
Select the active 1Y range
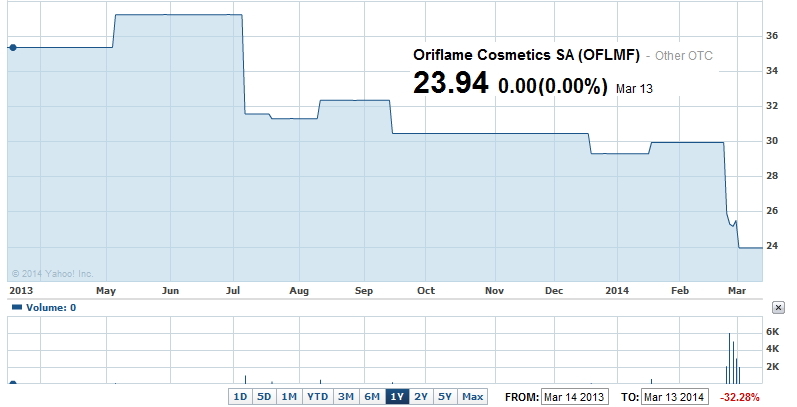click(x=397, y=397)
